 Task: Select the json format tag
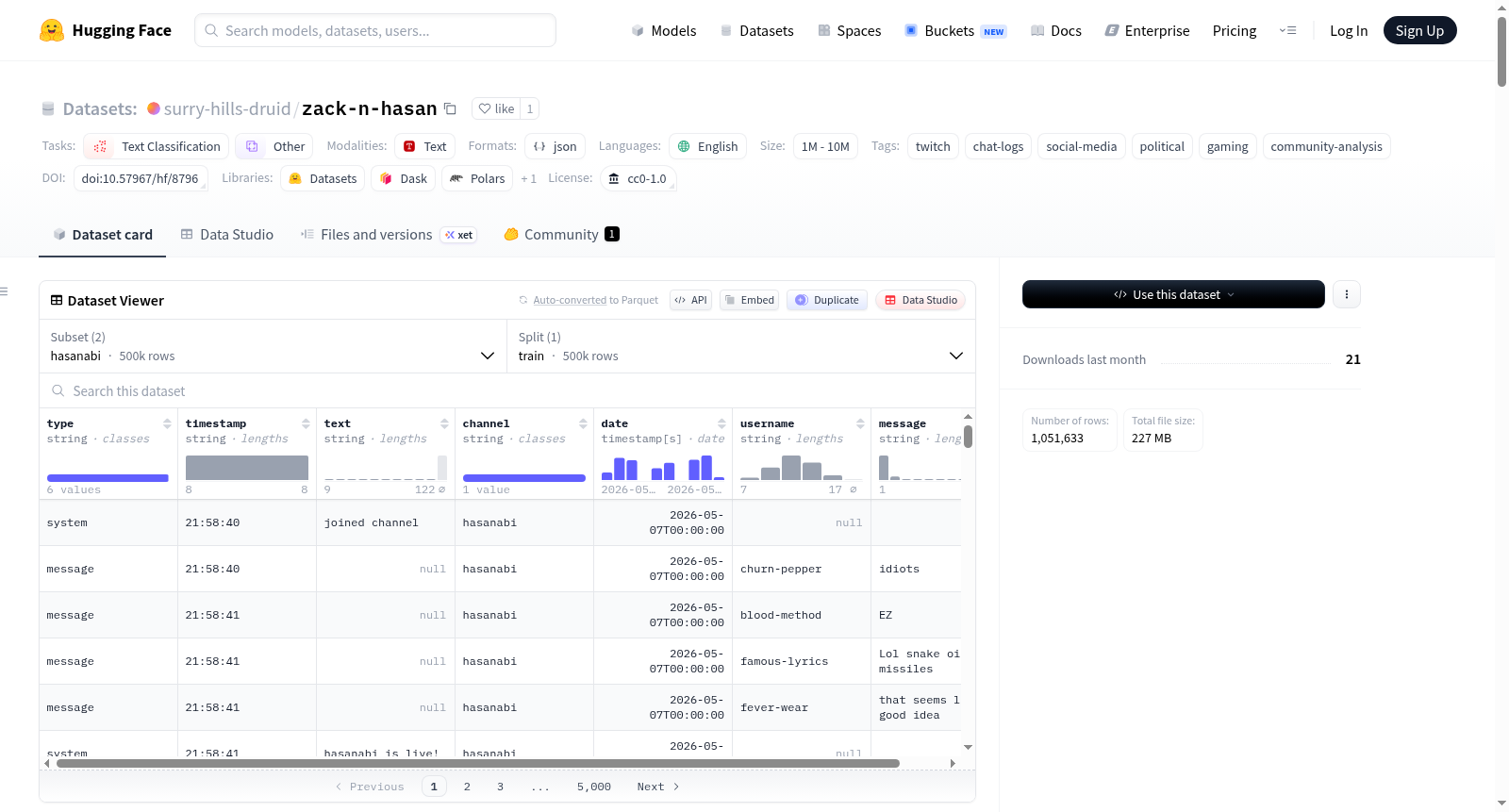[555, 146]
